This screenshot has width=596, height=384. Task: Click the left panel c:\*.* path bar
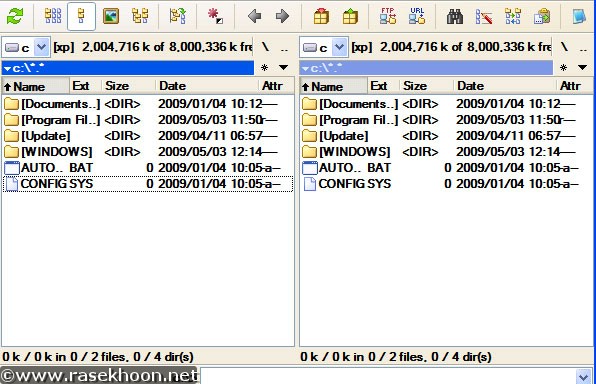coord(128,68)
